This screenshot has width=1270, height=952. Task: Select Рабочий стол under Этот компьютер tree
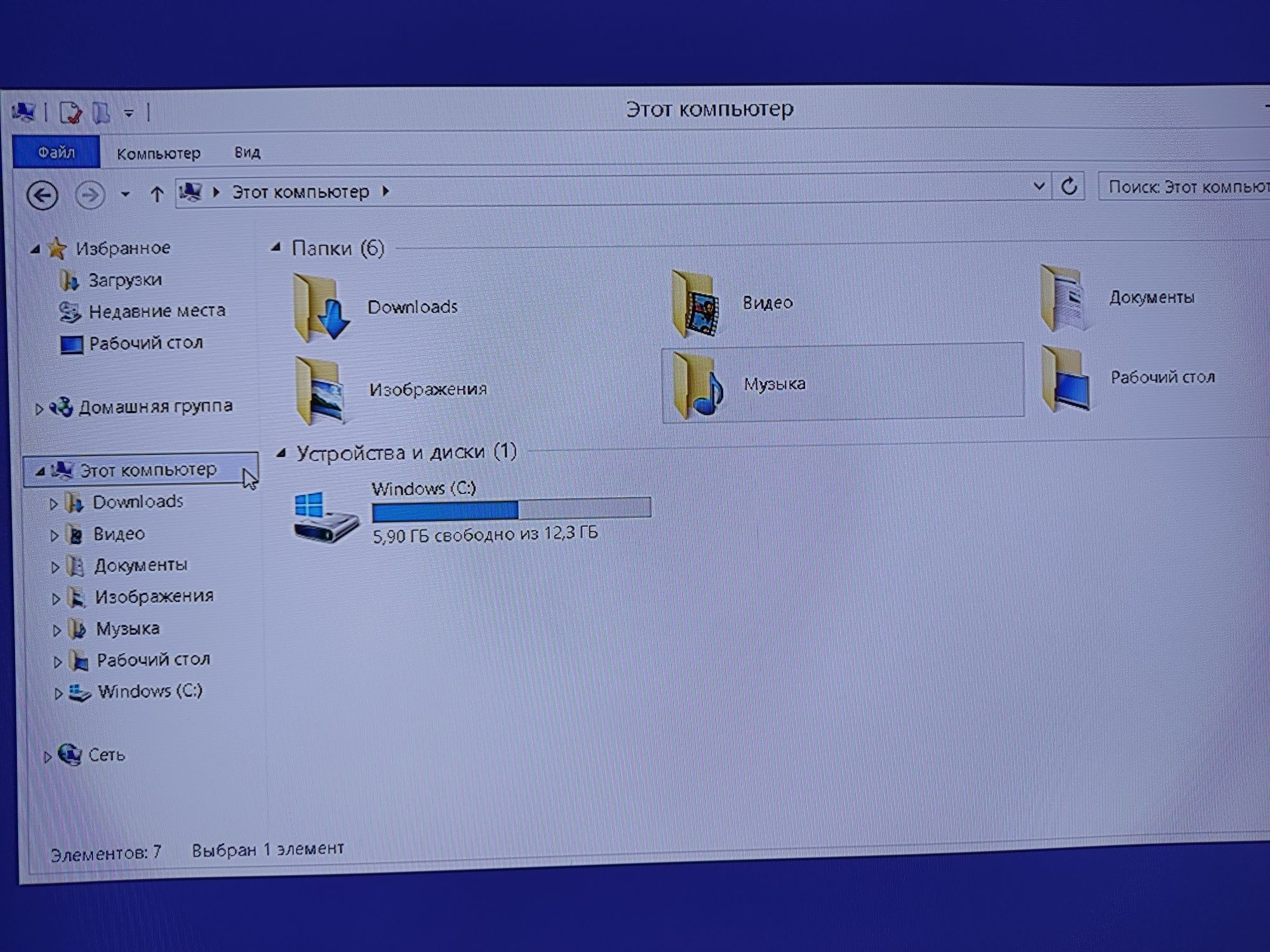(153, 660)
